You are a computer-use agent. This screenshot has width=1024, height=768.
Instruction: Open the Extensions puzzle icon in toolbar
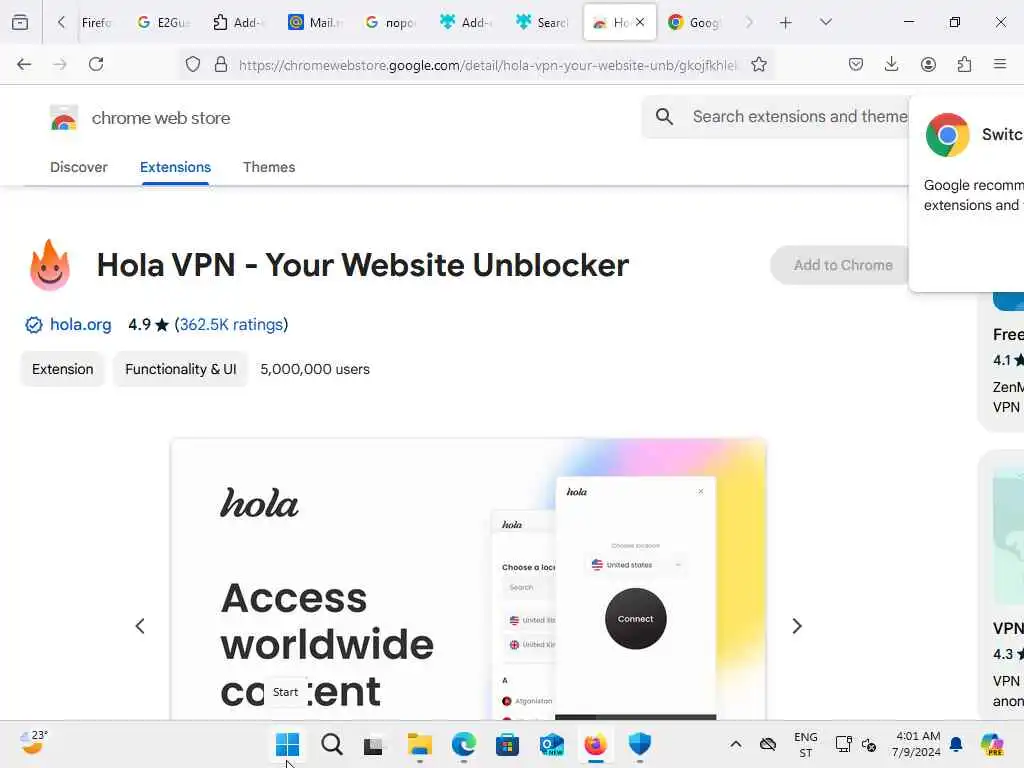964,64
